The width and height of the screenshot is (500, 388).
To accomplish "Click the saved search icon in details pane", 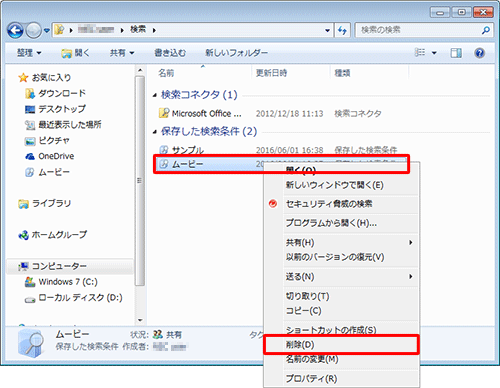I will click(31, 343).
